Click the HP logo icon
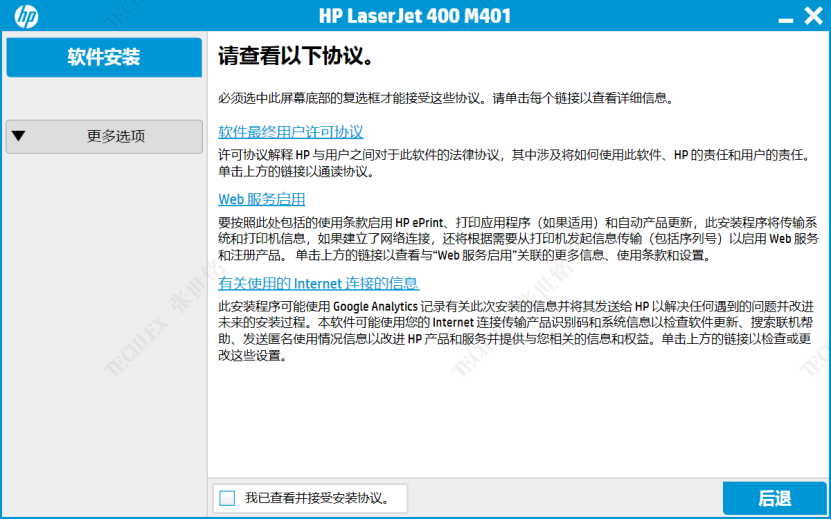The image size is (831, 520). [x=26, y=16]
